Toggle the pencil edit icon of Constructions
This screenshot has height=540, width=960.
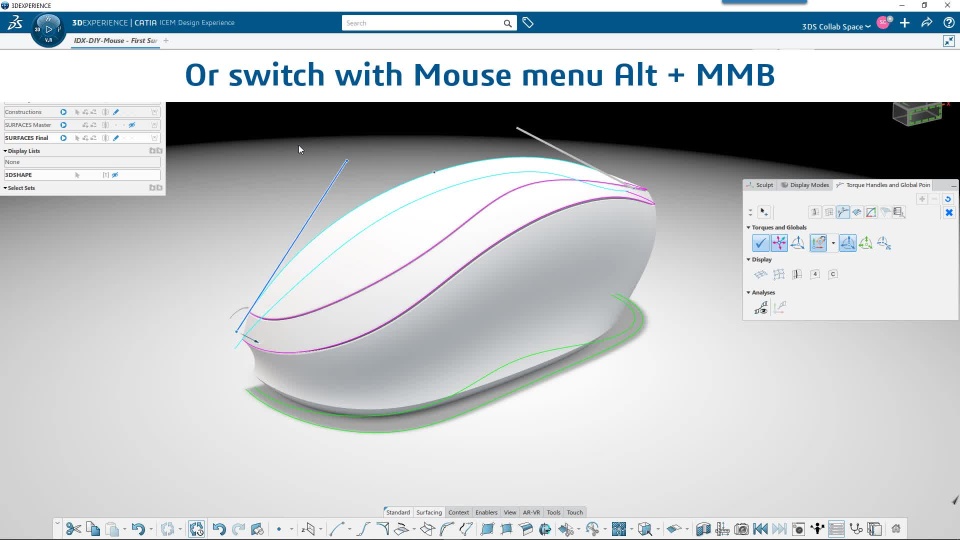(x=116, y=112)
